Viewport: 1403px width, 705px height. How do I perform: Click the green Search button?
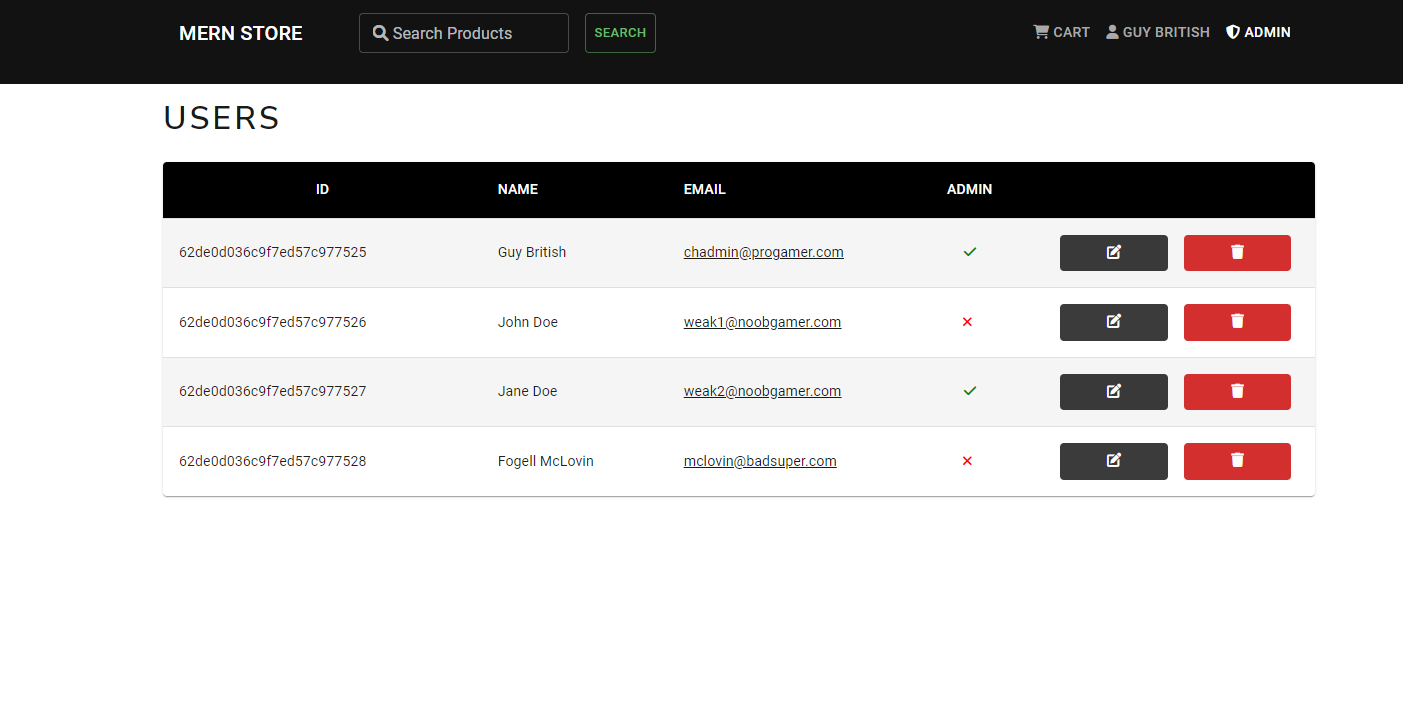[620, 33]
